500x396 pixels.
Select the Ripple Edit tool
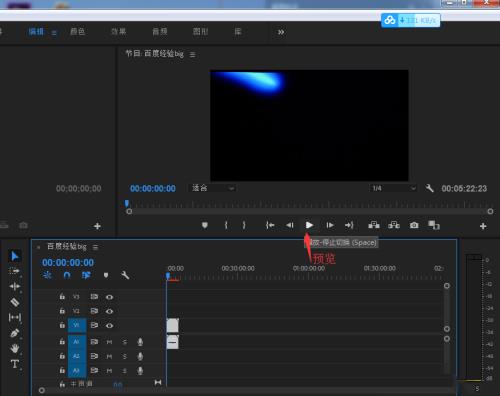pos(15,286)
